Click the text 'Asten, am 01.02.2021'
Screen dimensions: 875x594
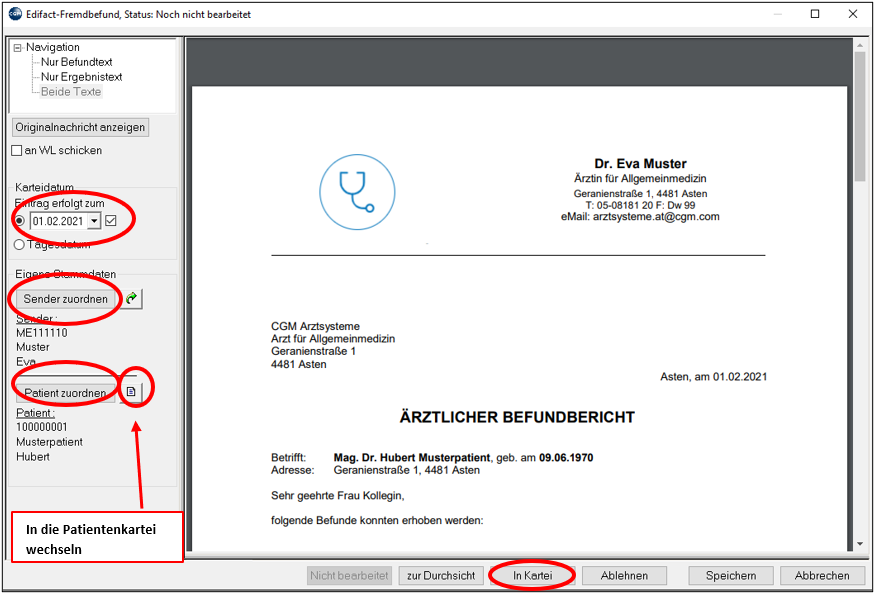pyautogui.click(x=714, y=377)
